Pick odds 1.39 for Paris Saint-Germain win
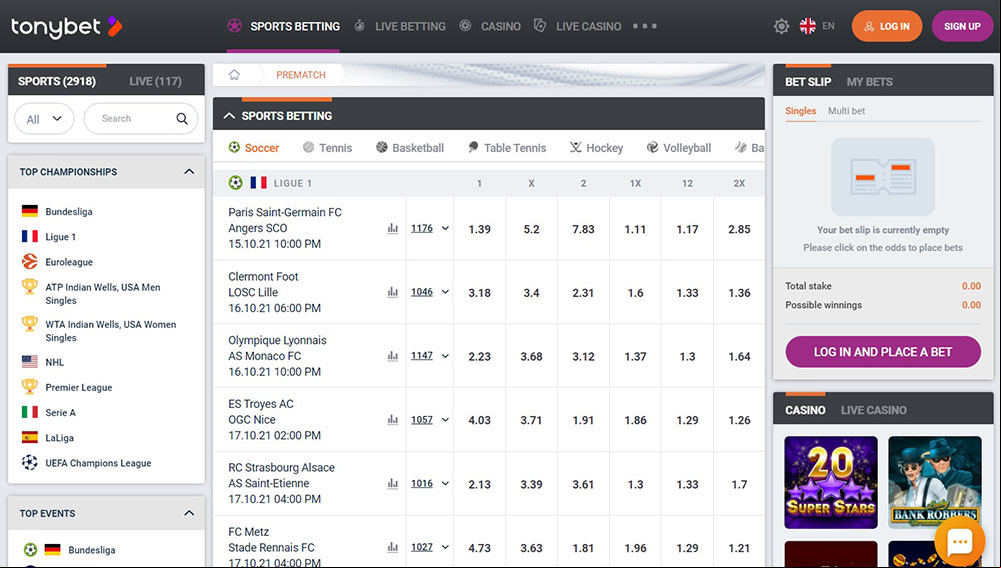This screenshot has height=568, width=1001. [479, 229]
